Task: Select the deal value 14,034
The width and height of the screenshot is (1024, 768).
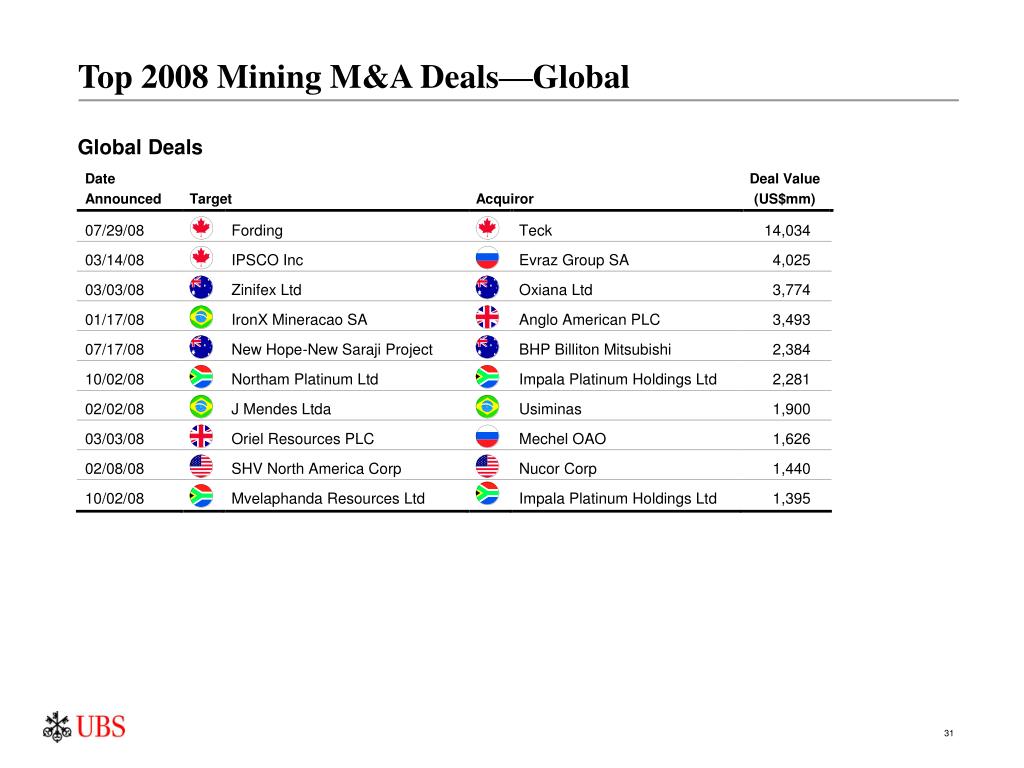Action: [787, 231]
